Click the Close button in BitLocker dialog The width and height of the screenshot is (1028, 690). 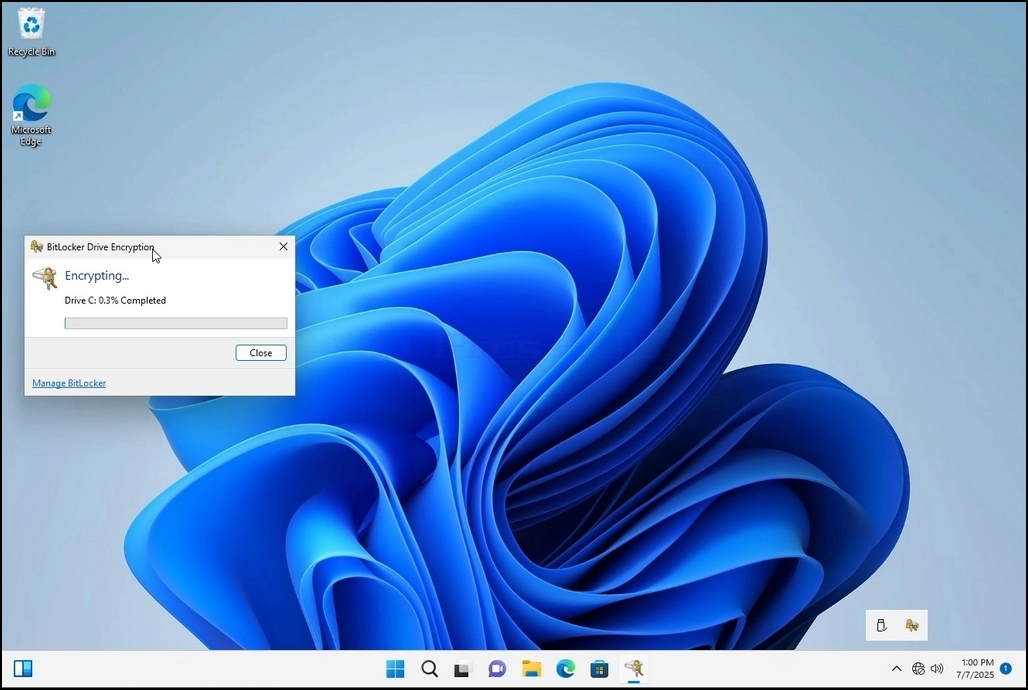pos(261,353)
